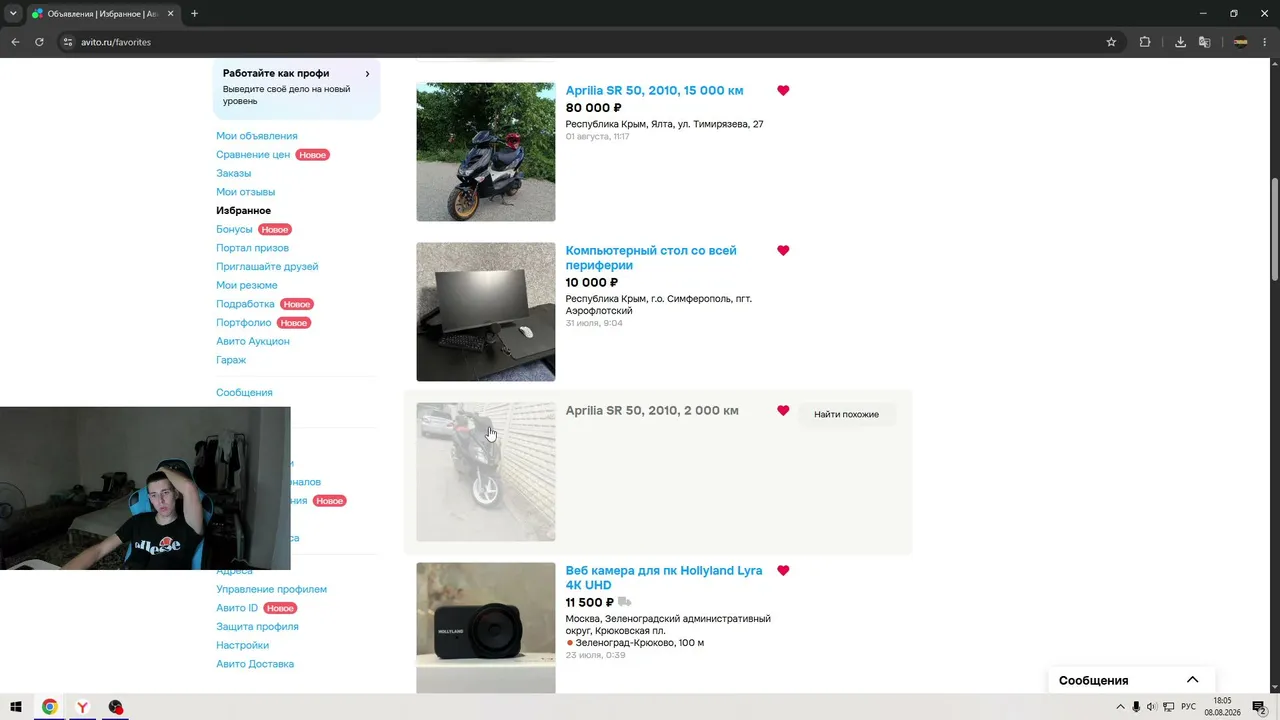Open Настройки in sidebar
The width and height of the screenshot is (1280, 720).
(243, 645)
